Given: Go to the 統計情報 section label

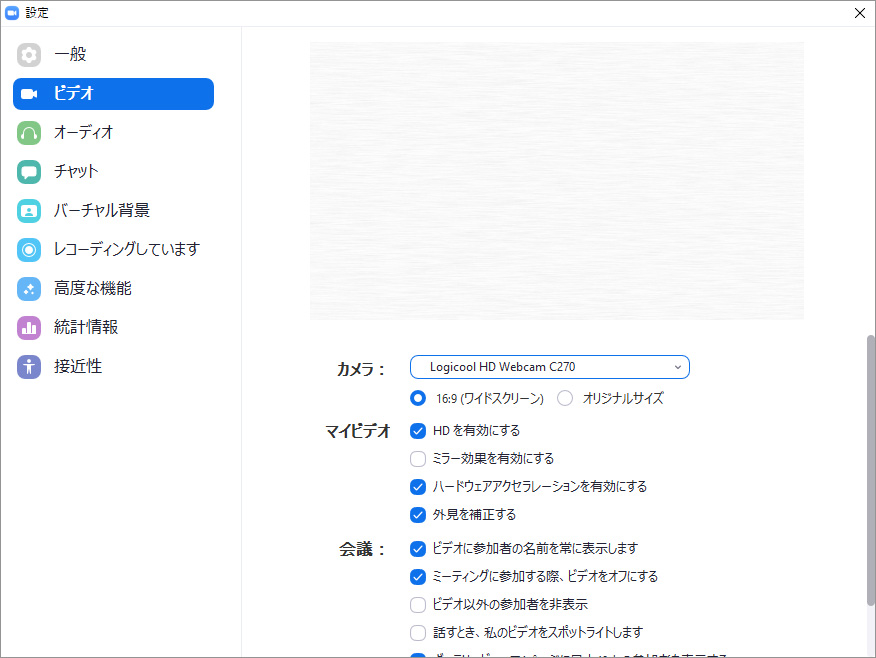Looking at the screenshot, I should (86, 328).
